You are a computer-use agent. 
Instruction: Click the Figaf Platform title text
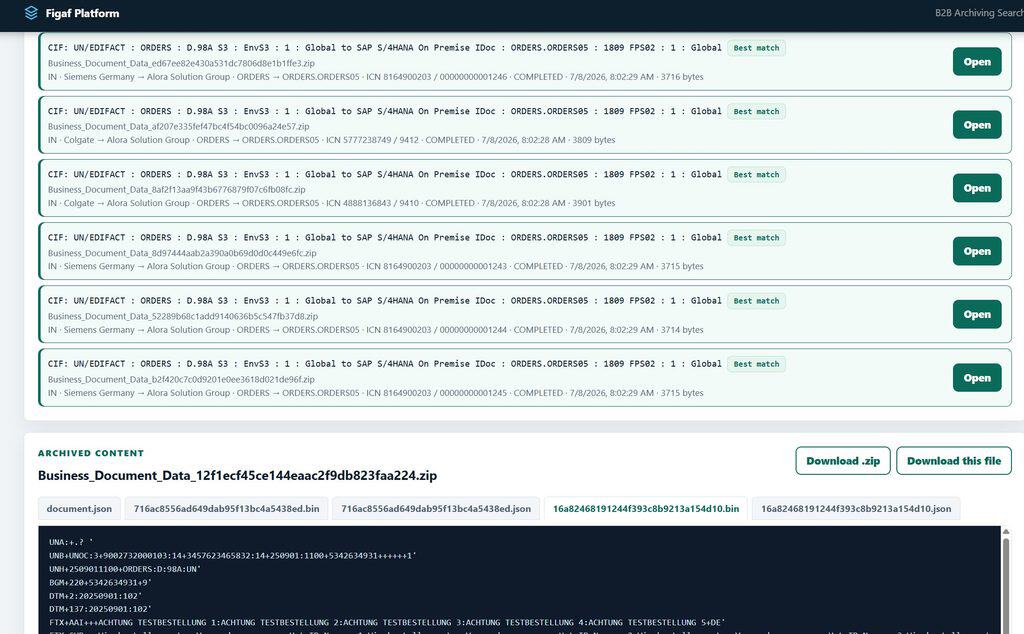pyautogui.click(x=82, y=13)
